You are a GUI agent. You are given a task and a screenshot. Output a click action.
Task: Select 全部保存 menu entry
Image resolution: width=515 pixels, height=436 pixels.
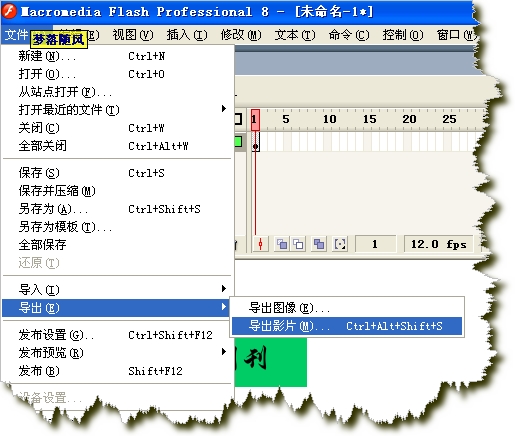117,245
